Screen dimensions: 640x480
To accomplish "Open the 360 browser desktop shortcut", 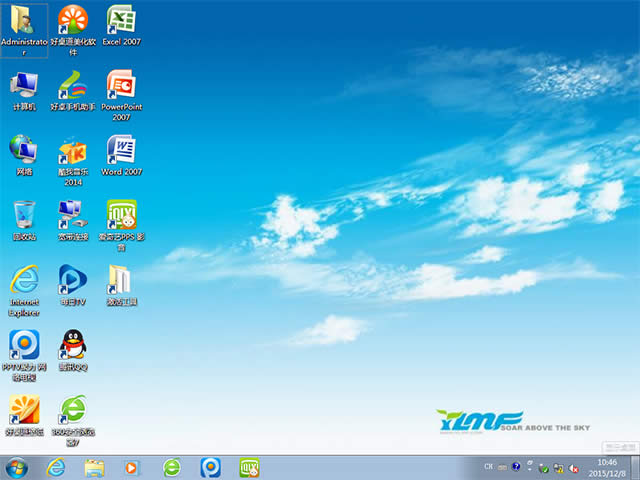I will pos(72,410).
